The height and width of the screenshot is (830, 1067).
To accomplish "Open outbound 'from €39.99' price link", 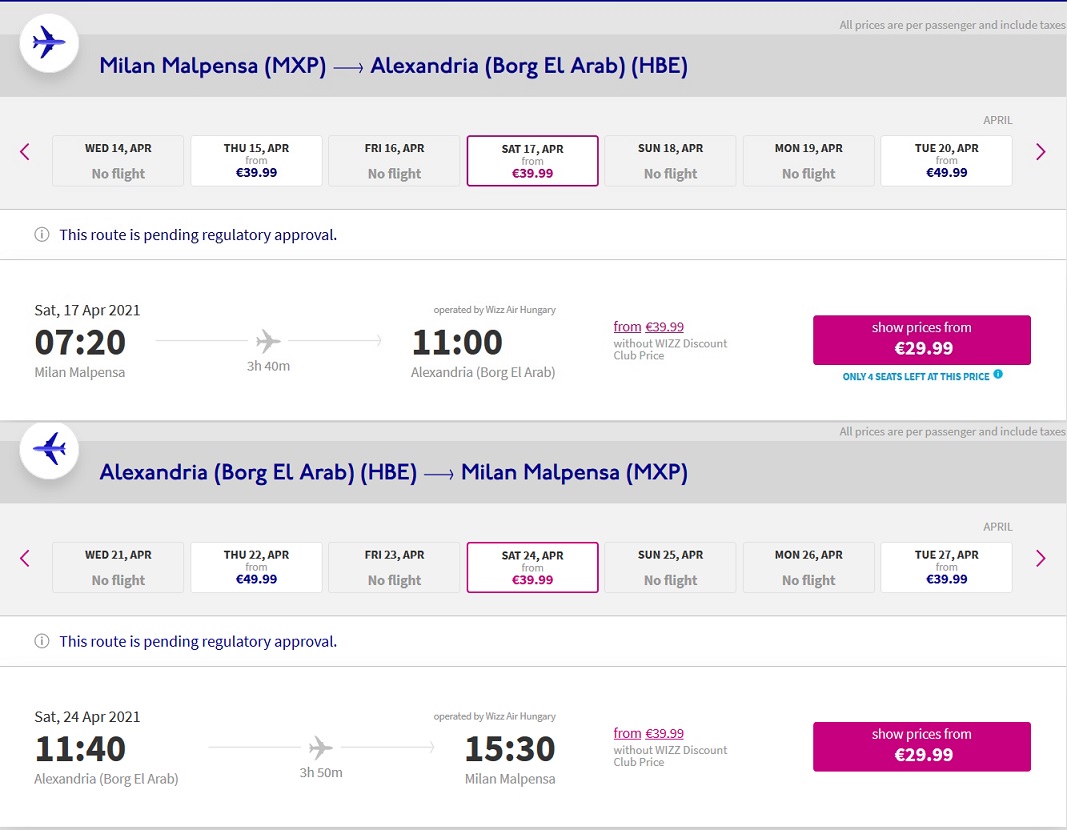I will coord(649,327).
